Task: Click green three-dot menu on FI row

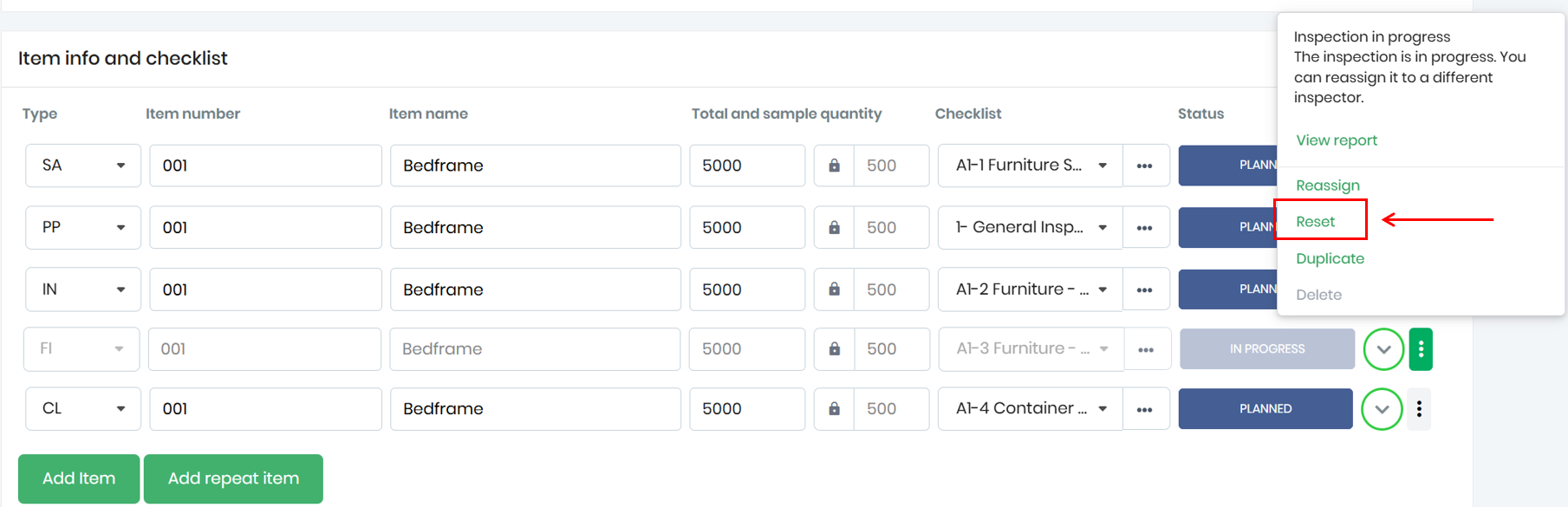Action: click(1420, 349)
